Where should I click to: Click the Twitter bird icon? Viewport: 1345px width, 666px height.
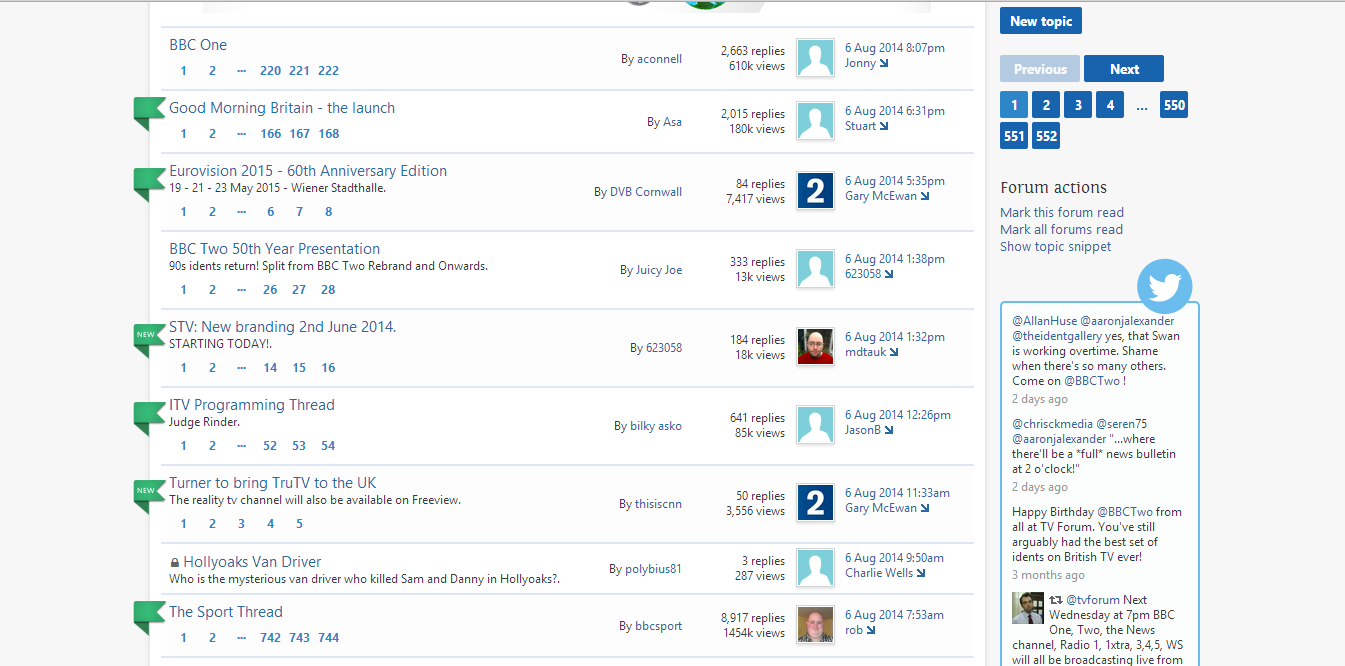pos(1165,287)
